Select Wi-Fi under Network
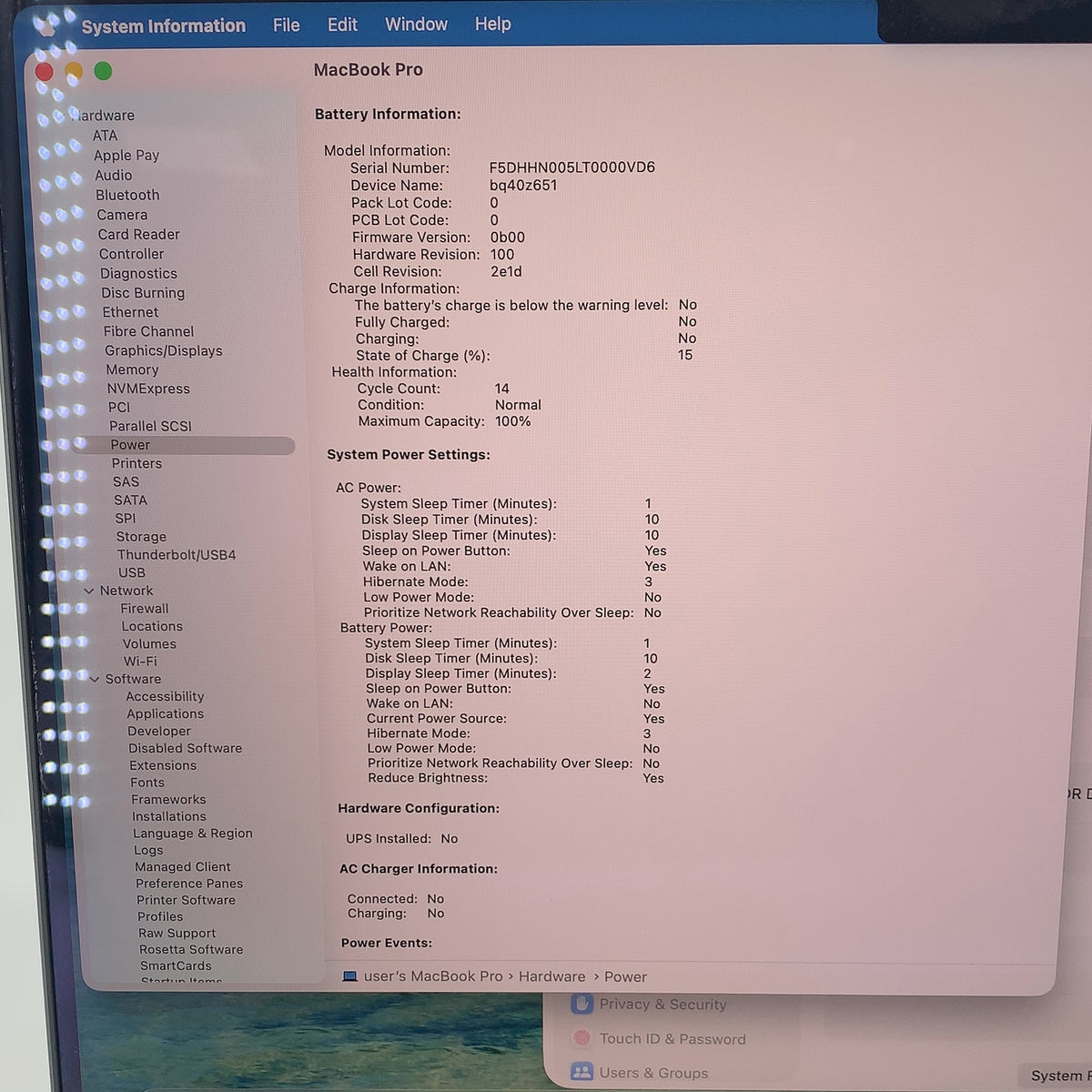 [x=140, y=662]
